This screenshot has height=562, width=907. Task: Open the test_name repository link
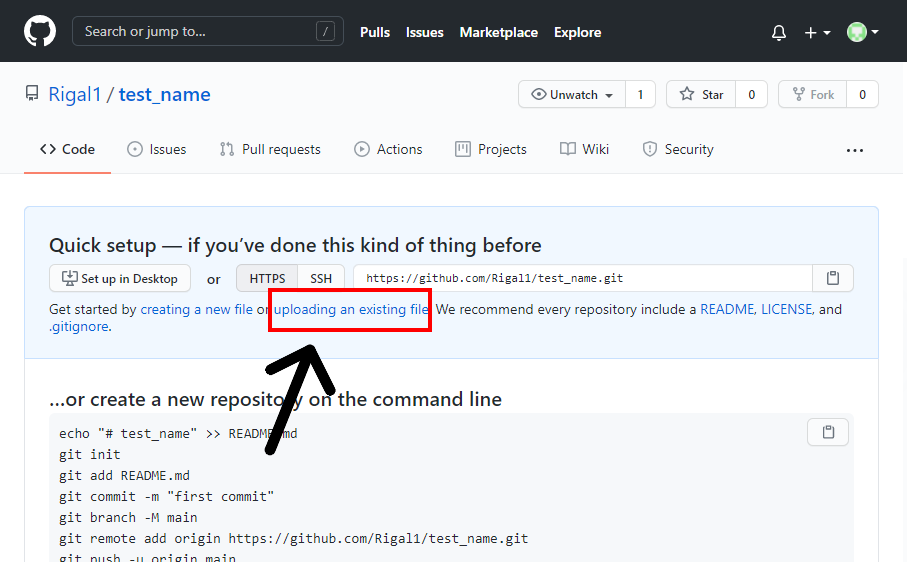(x=165, y=94)
